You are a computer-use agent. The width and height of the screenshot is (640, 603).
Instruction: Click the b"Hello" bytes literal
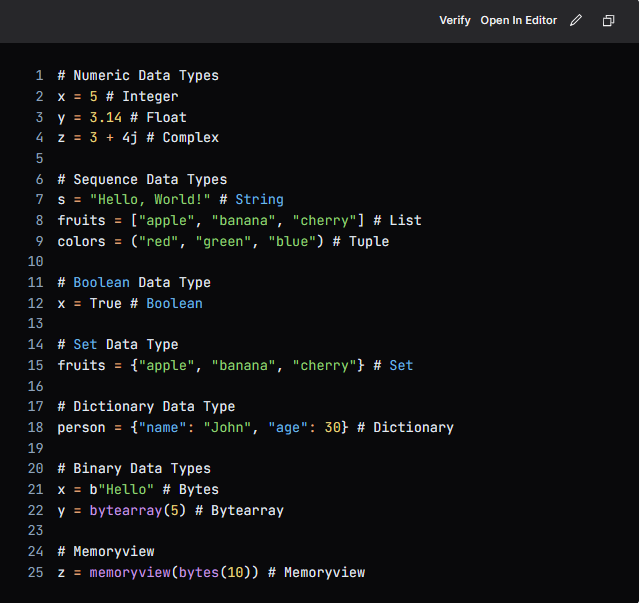pyautogui.click(x=122, y=490)
